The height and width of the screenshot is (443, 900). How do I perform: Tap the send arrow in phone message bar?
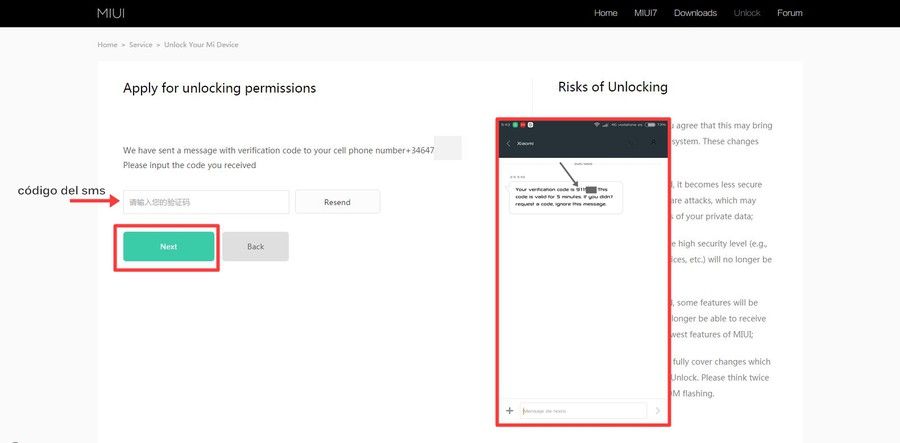pos(658,410)
